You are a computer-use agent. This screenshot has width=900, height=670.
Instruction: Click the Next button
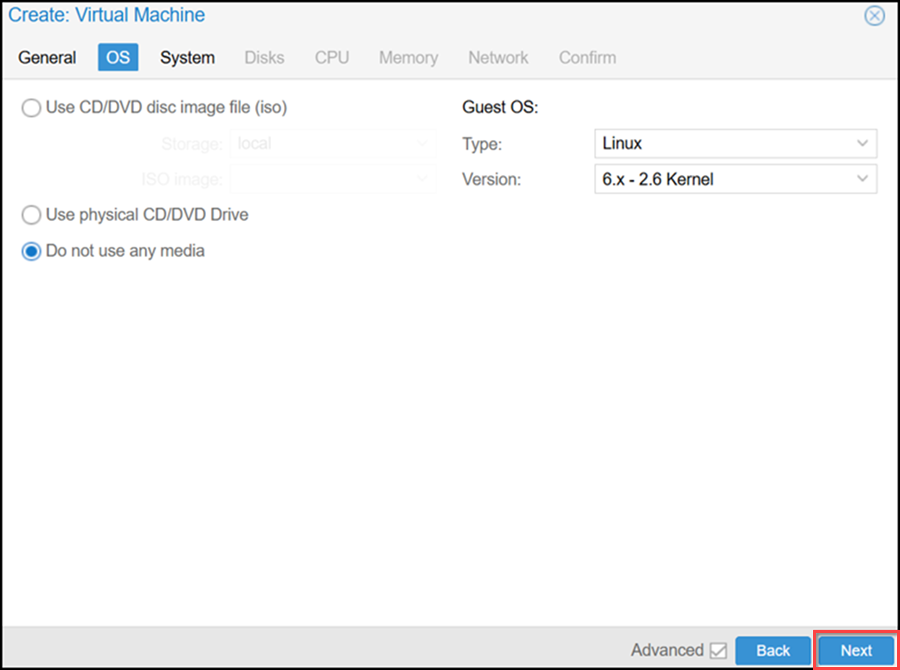tap(856, 650)
